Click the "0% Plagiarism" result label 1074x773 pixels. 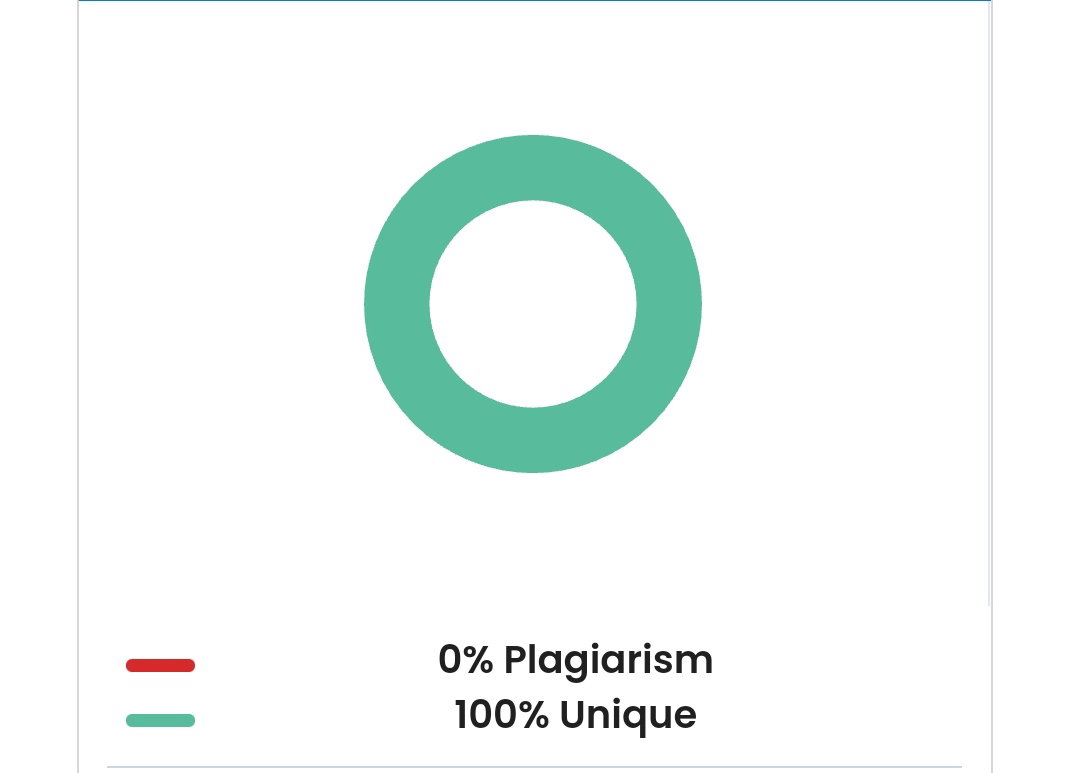575,660
